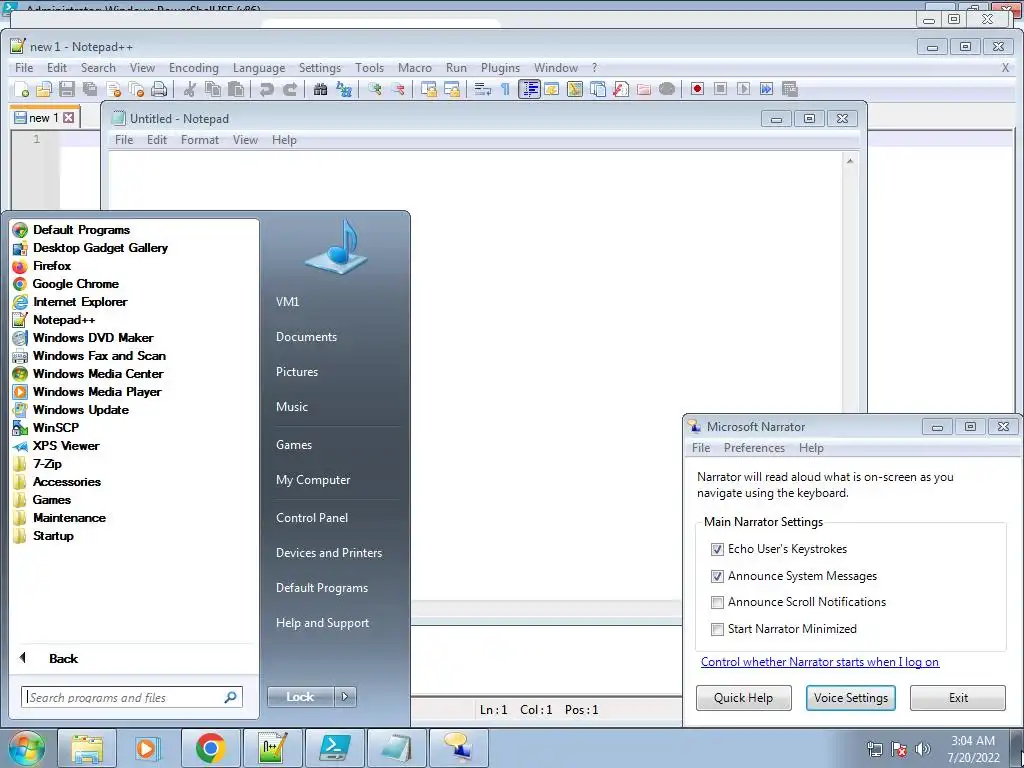Click the Undo arrow in Notepad++ toolbar
Viewport: 1024px width, 768px height.
[x=266, y=89]
